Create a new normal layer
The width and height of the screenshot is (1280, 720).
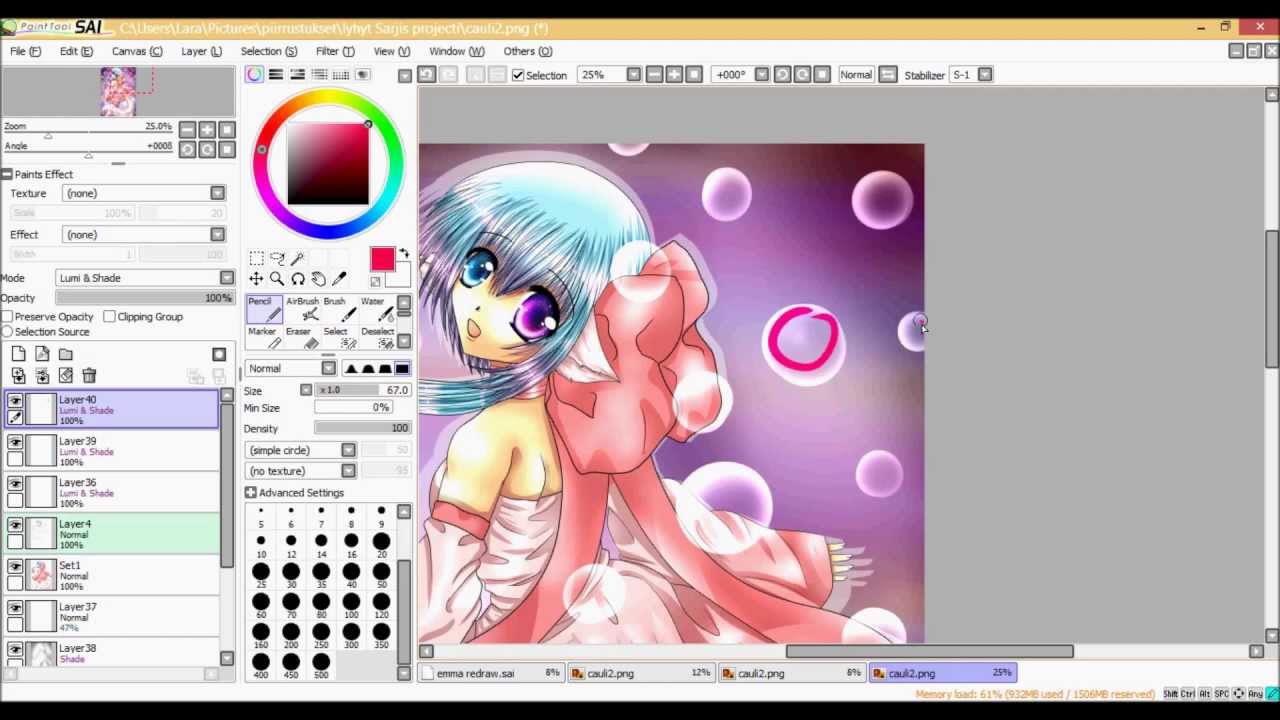pos(19,354)
